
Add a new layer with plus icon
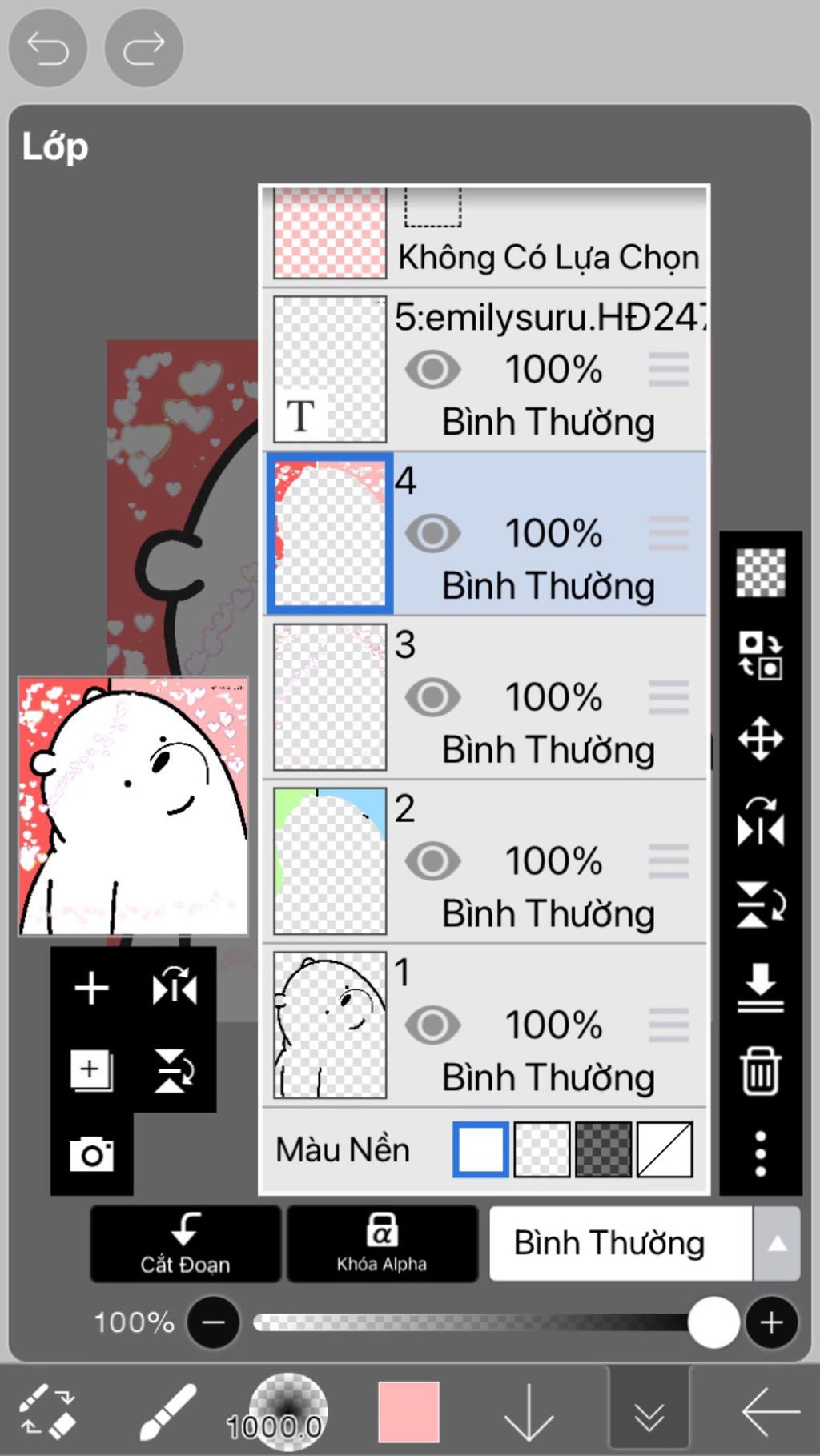(x=91, y=988)
